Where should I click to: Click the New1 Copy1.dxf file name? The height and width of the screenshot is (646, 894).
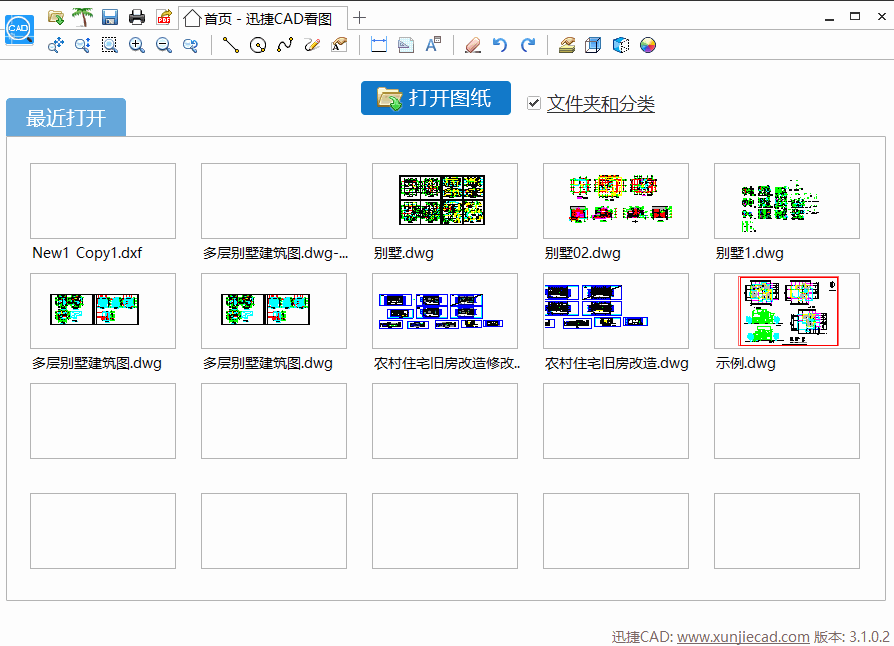(x=87, y=253)
